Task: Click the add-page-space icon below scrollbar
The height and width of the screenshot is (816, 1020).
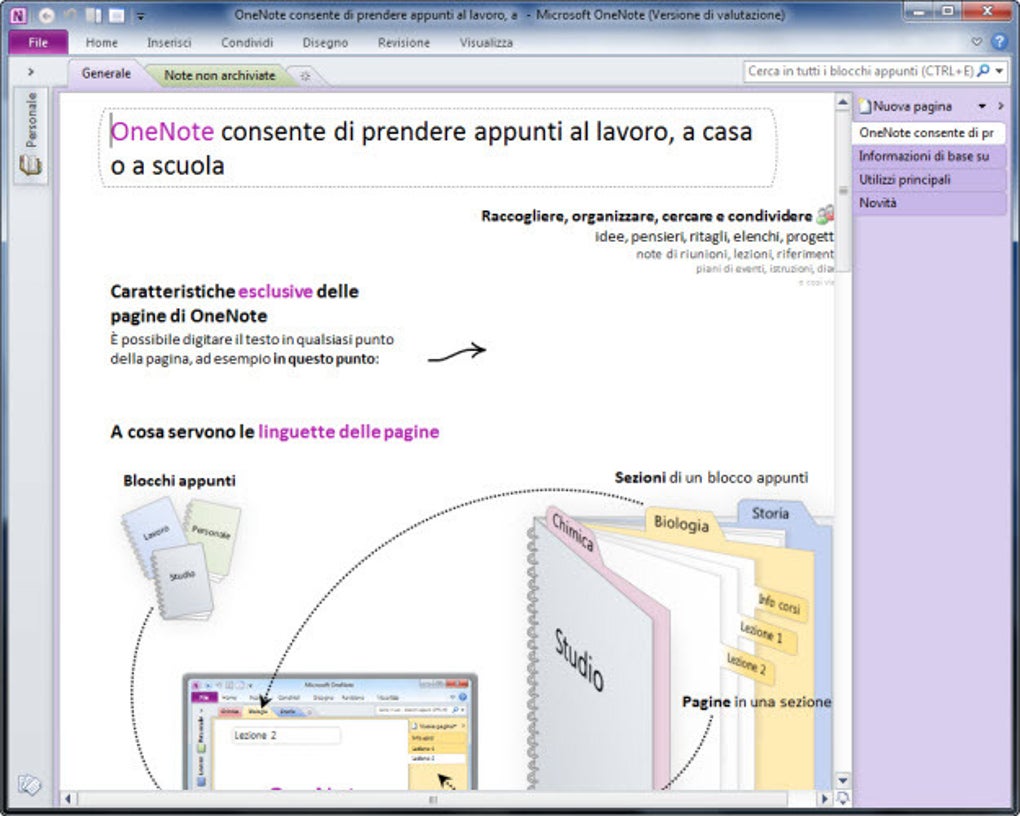Action: point(842,798)
